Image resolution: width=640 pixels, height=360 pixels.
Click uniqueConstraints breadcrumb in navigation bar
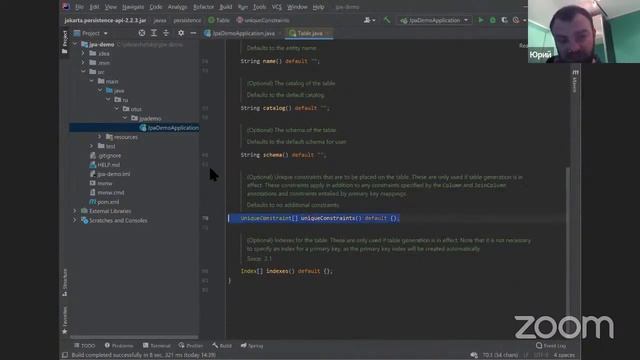pos(263,20)
